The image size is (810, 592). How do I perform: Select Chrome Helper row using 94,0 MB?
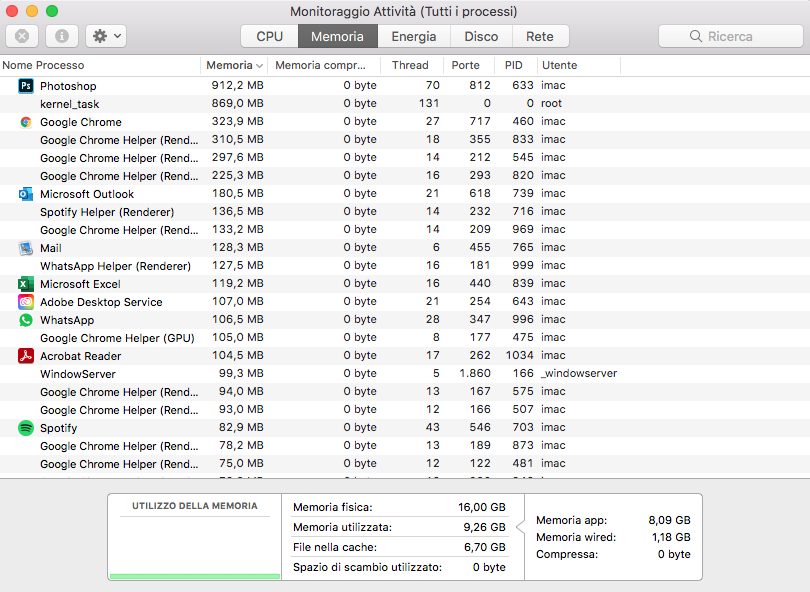[x=405, y=392]
